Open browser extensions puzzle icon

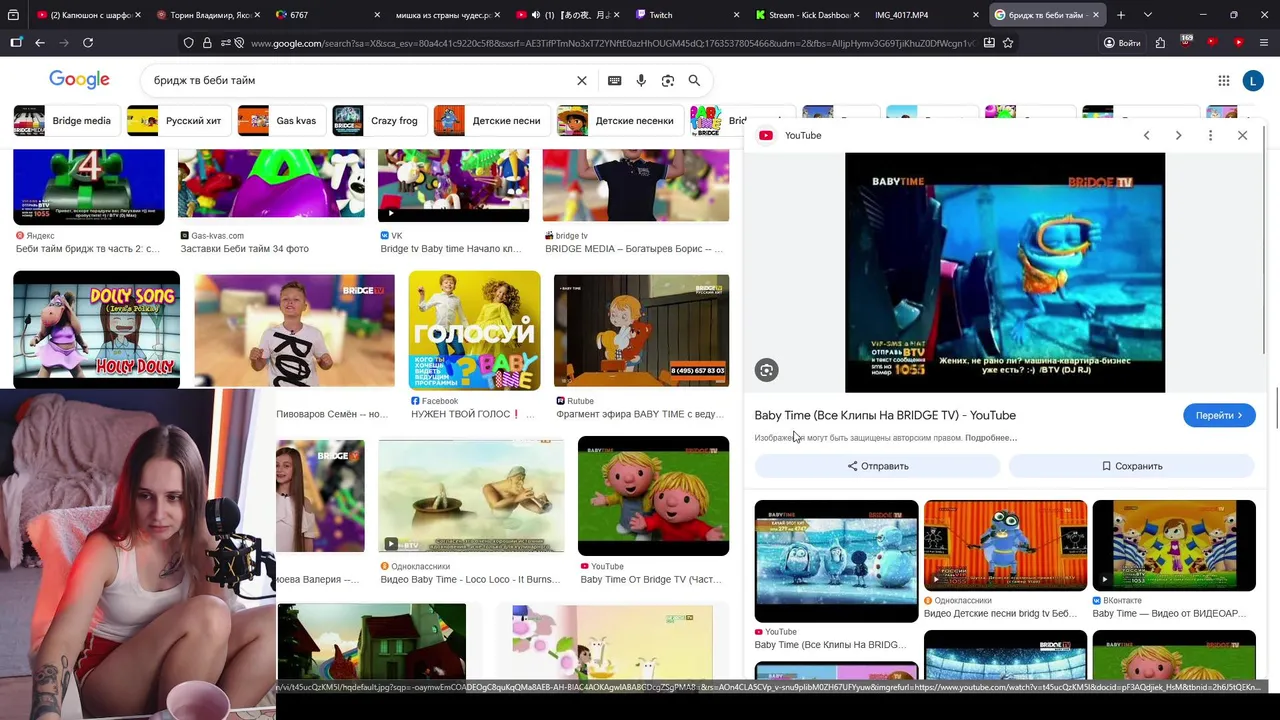tap(1160, 43)
